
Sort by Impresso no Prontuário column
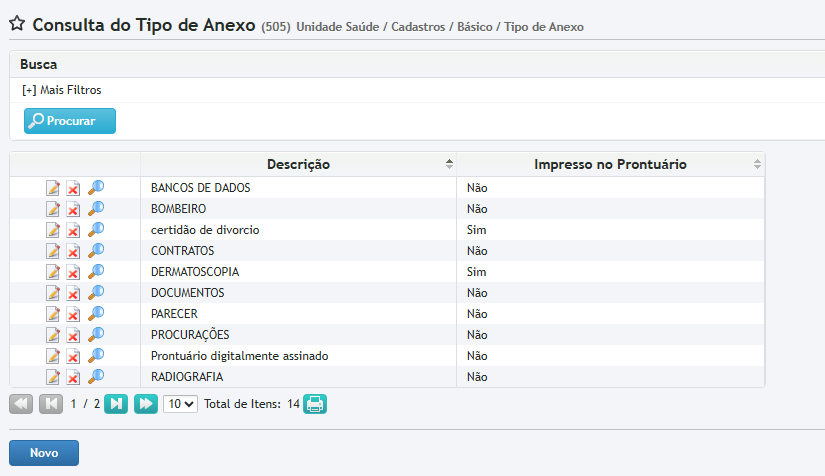pos(610,164)
